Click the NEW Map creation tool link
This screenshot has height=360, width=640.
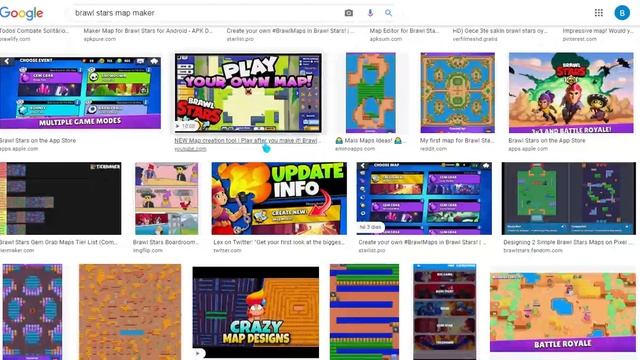click(x=247, y=140)
